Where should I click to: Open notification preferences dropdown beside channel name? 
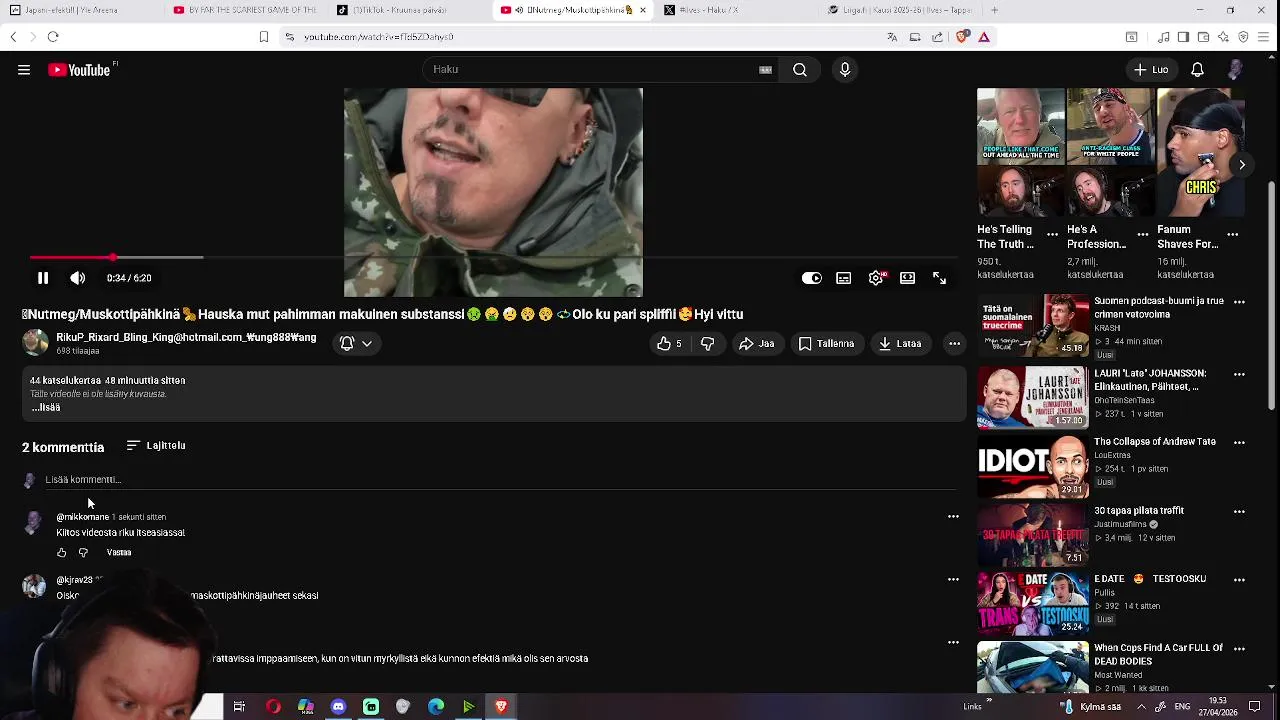point(356,343)
